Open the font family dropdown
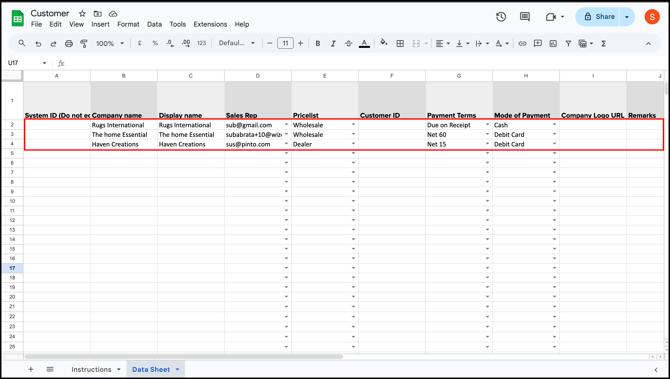This screenshot has width=670, height=379. click(236, 43)
